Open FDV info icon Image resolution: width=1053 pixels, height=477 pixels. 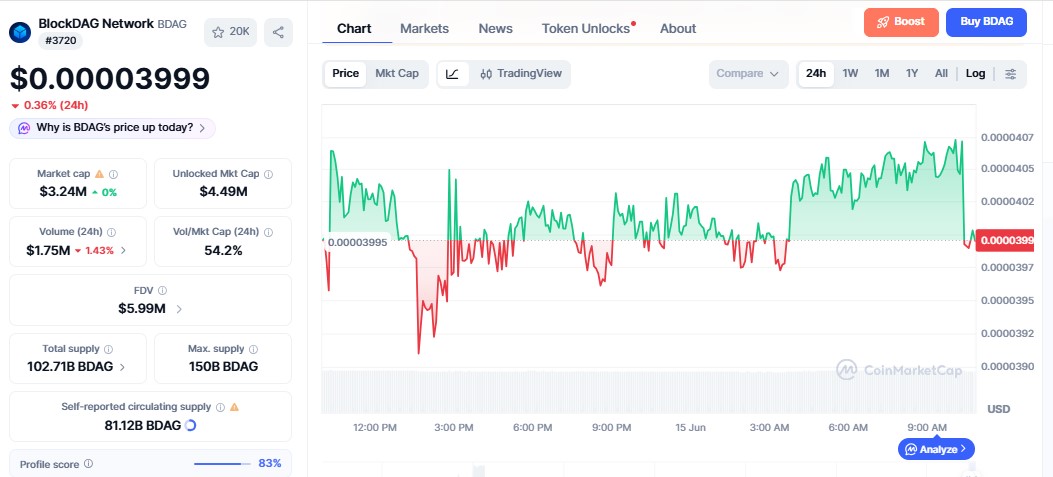point(163,291)
